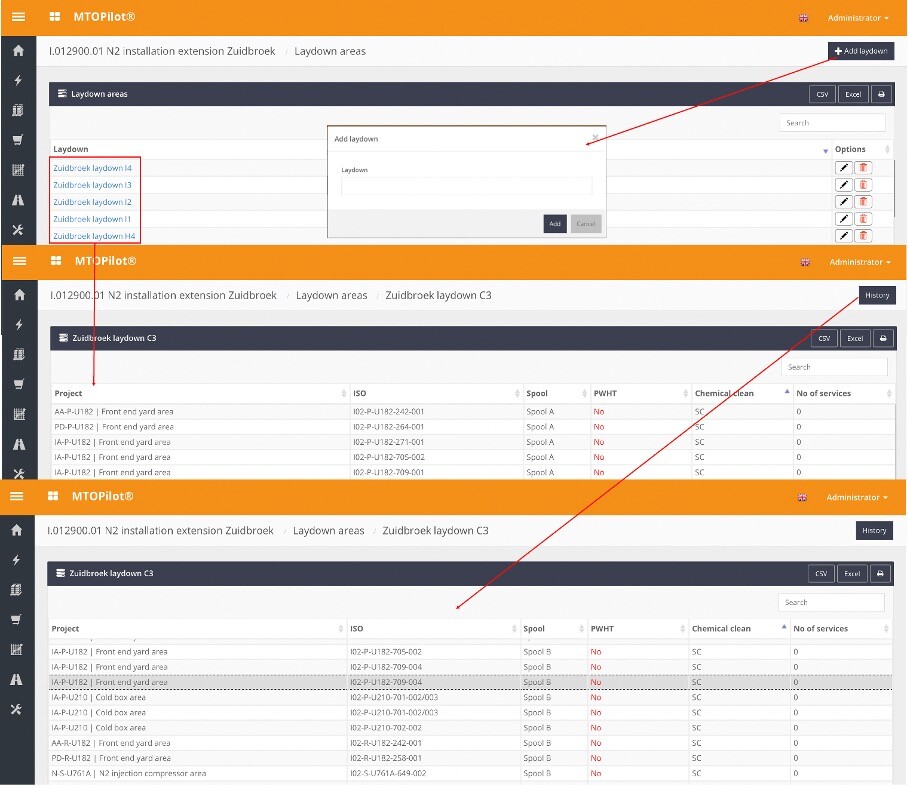This screenshot has width=908, height=788.
Task: Click the pencil icon for Zuidbroek laydown H4
Action: click(x=843, y=236)
